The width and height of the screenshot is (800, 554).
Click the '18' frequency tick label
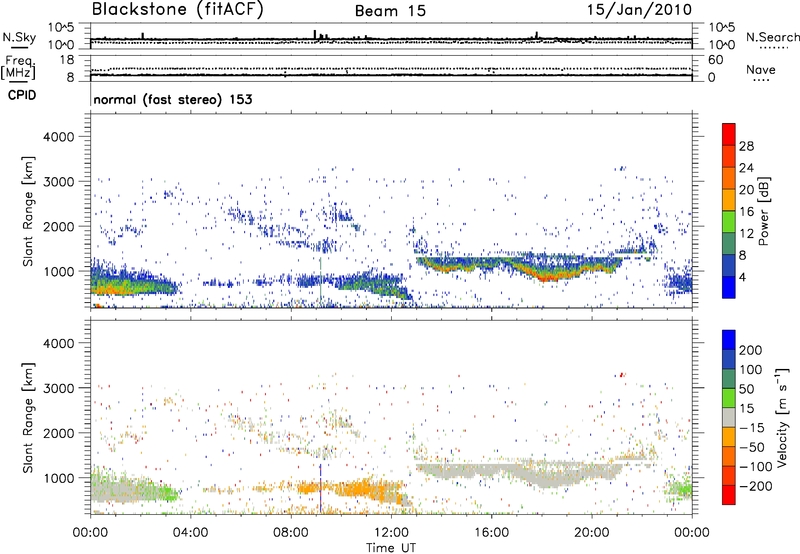pyautogui.click(x=67, y=60)
